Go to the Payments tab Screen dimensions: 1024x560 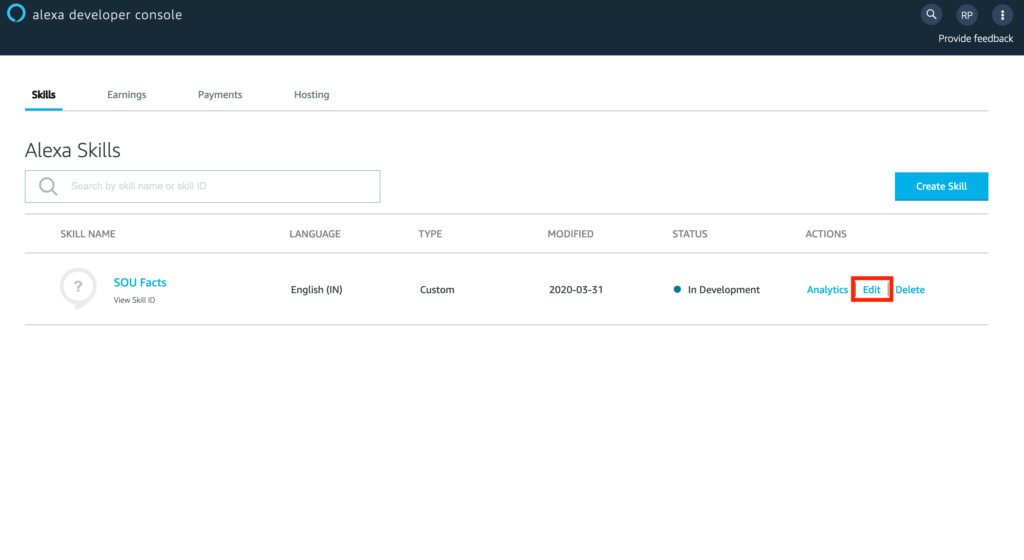pos(220,95)
